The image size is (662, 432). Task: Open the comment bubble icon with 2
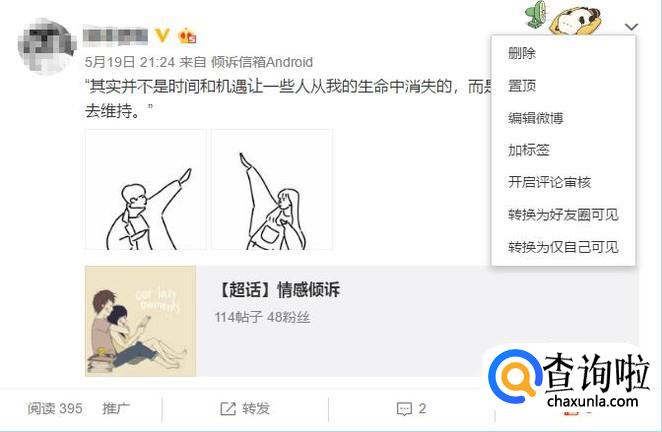pyautogui.click(x=404, y=409)
